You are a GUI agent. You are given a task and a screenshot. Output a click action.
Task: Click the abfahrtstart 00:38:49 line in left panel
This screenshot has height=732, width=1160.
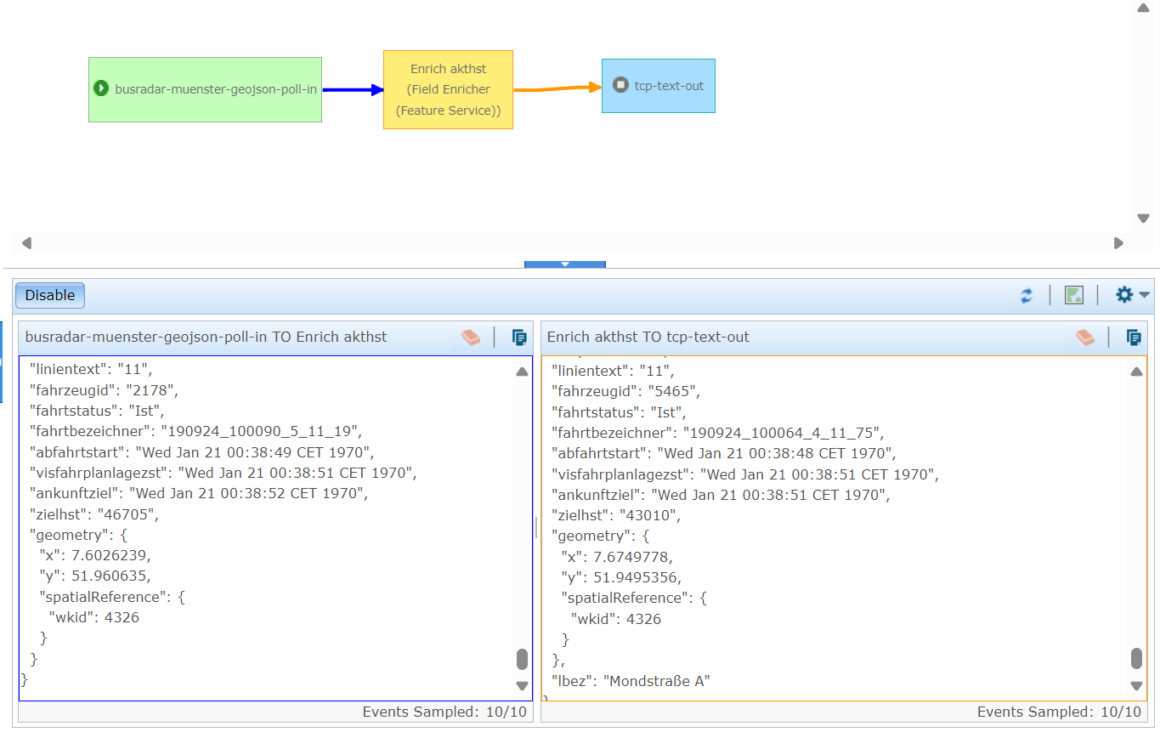click(201, 452)
